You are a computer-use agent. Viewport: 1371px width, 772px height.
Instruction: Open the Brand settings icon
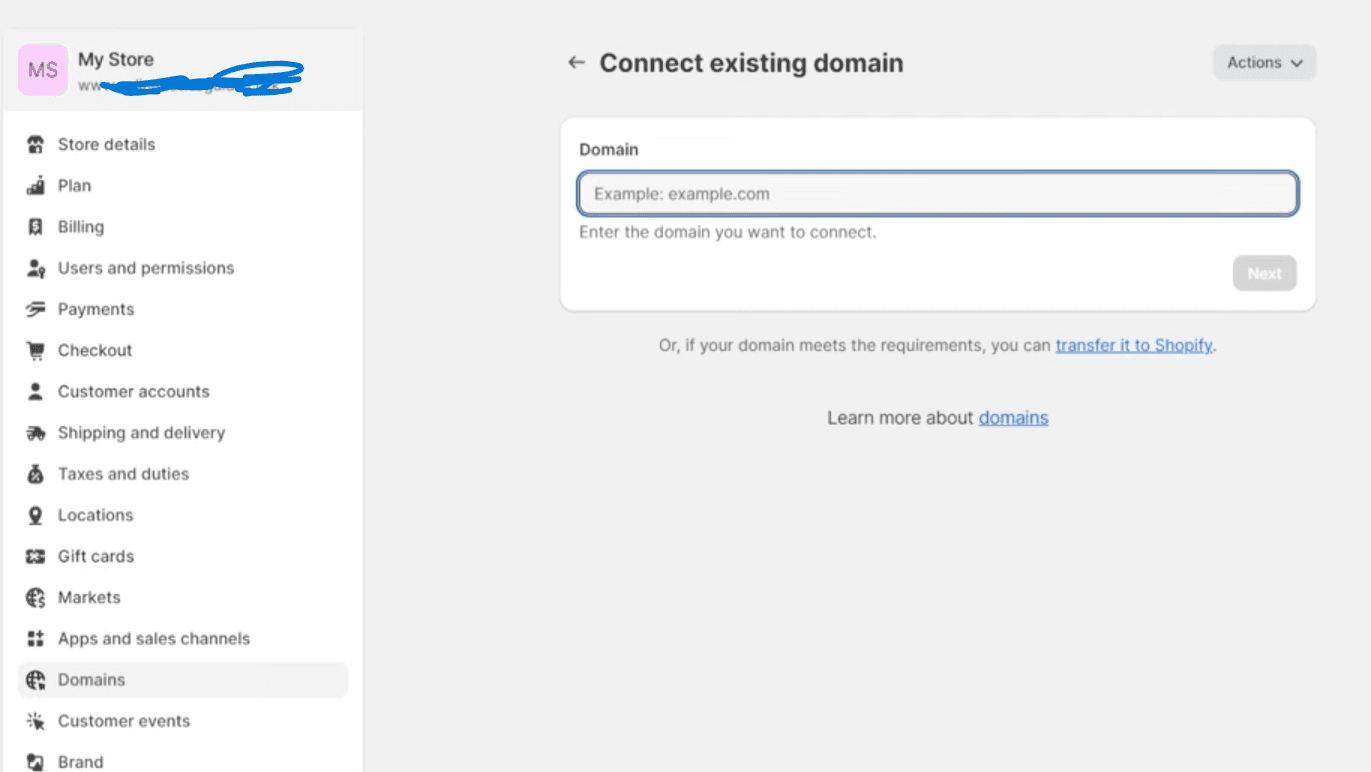[35, 761]
